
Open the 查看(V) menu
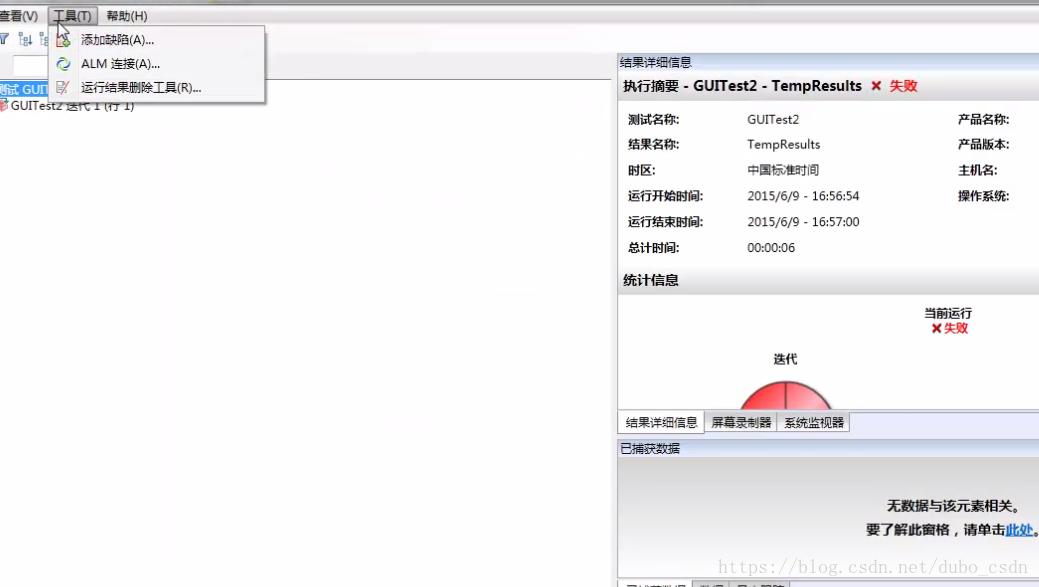pyautogui.click(x=19, y=15)
